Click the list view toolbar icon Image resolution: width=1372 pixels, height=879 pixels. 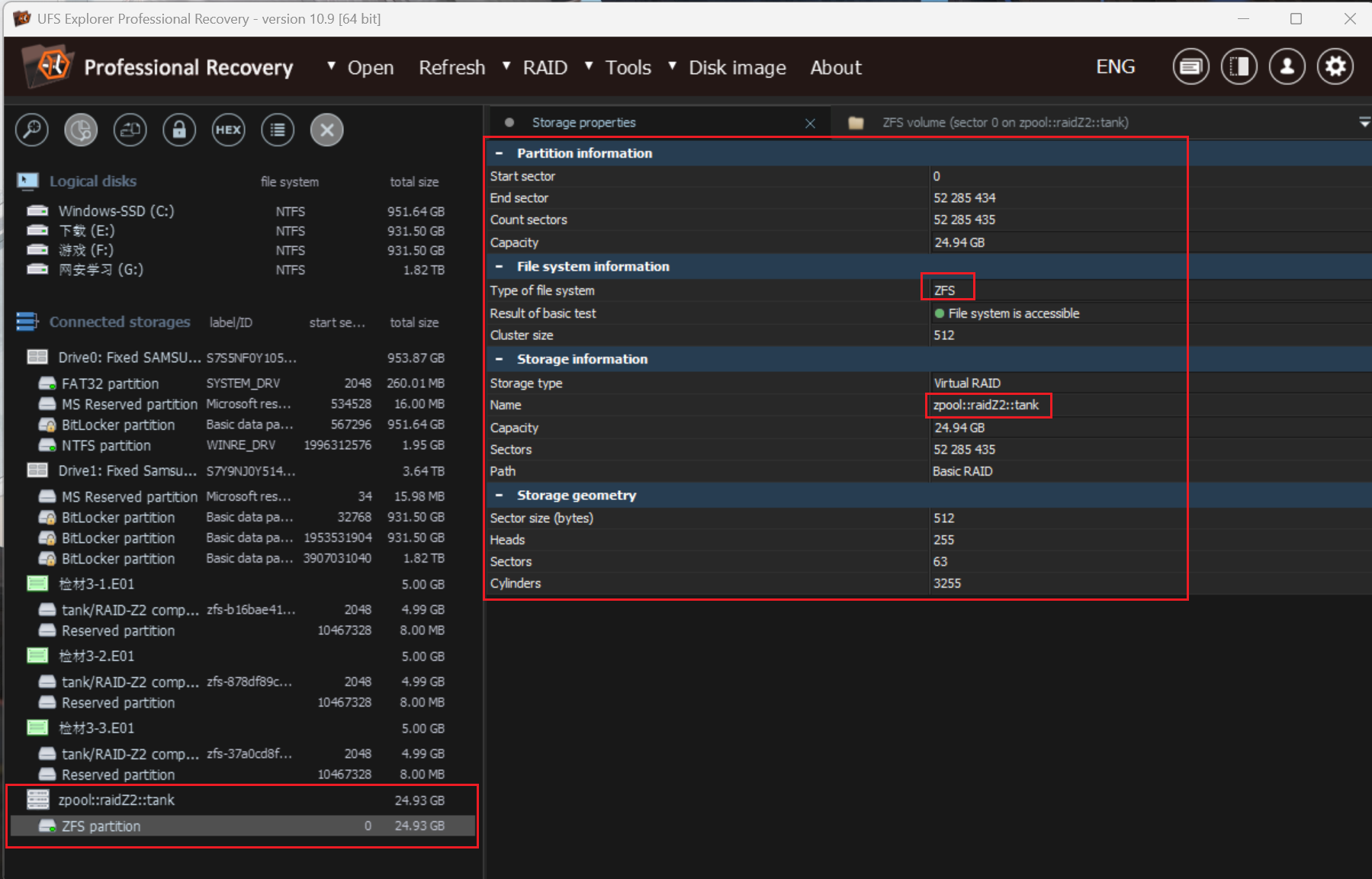pos(278,130)
